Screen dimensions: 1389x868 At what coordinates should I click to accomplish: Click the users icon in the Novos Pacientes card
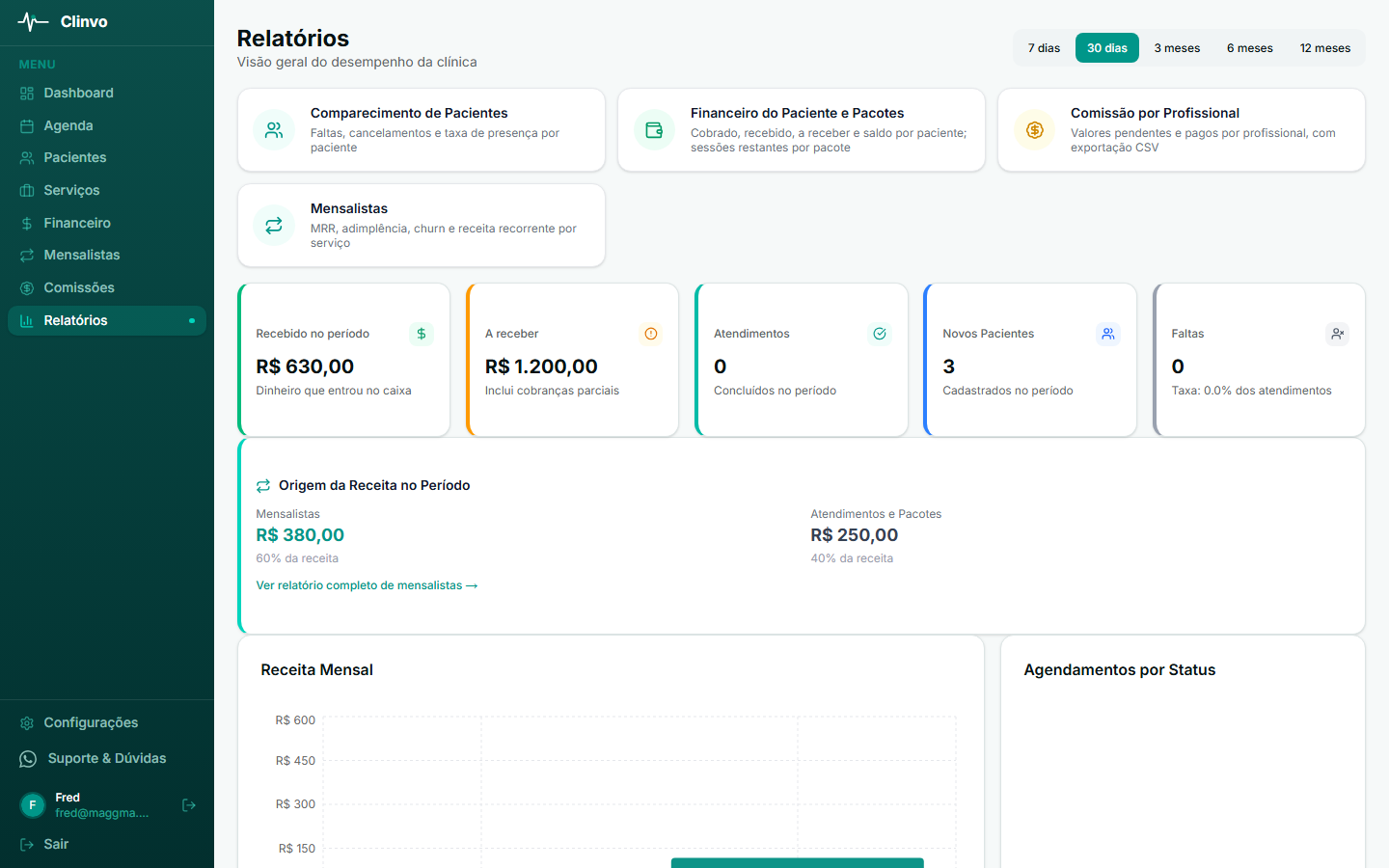1108,334
